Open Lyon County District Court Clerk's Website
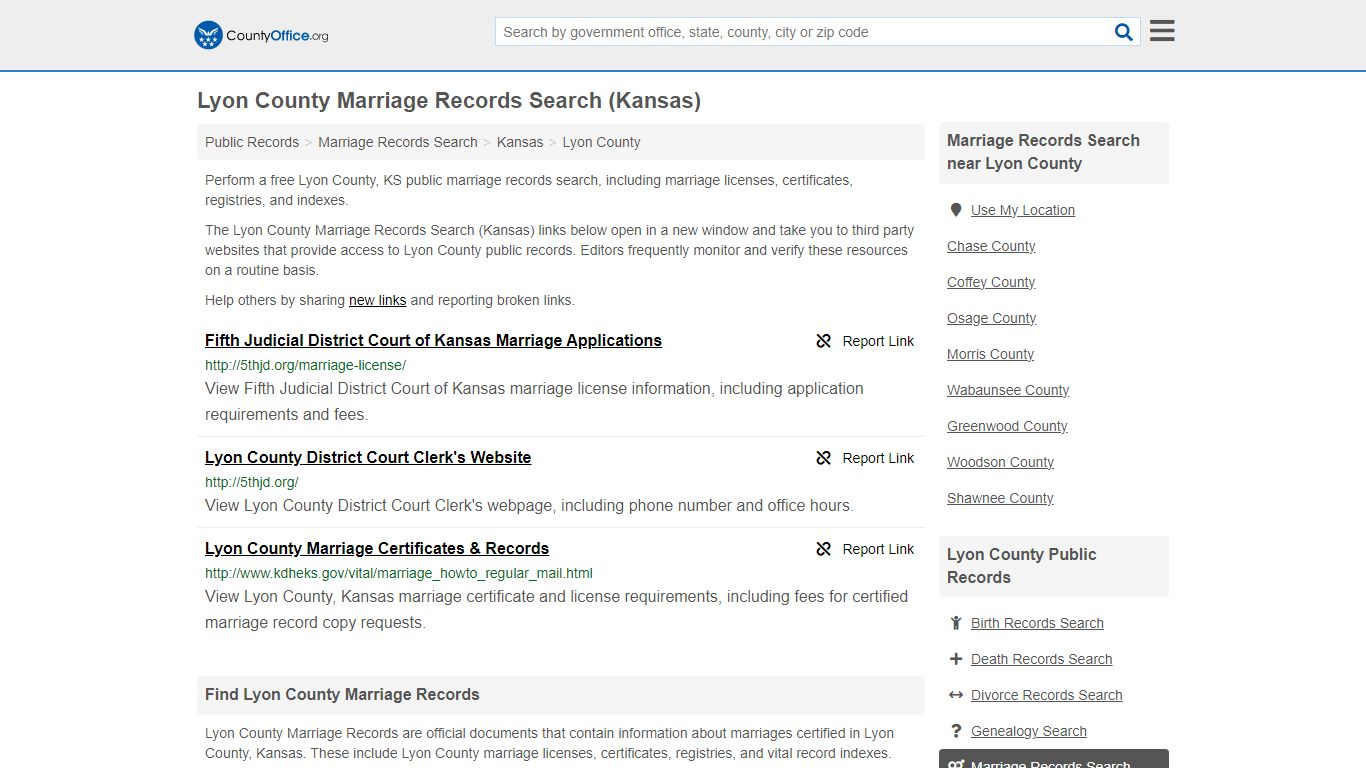The height and width of the screenshot is (768, 1366). coord(368,457)
